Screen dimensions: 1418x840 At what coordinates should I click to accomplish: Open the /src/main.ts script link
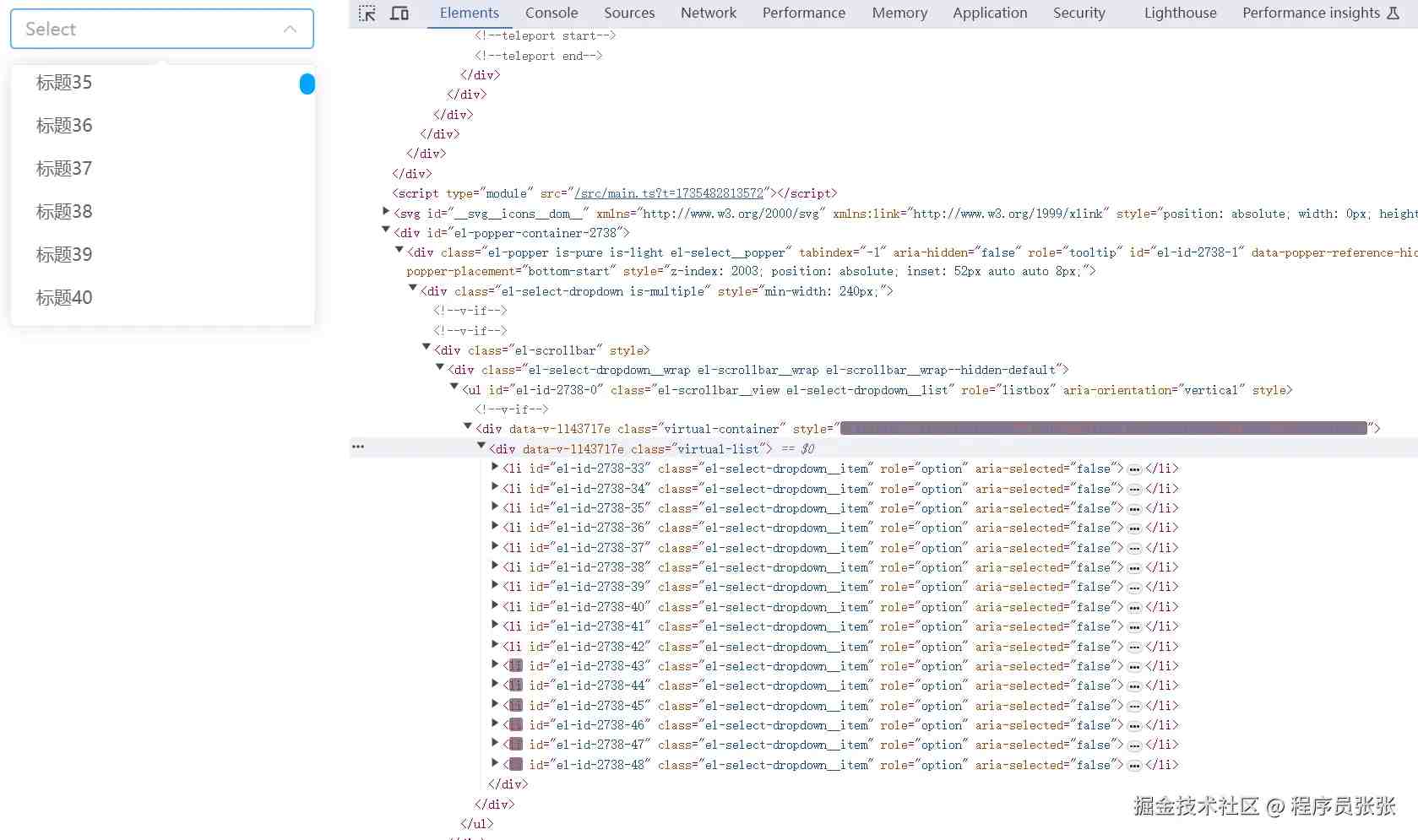click(x=668, y=193)
